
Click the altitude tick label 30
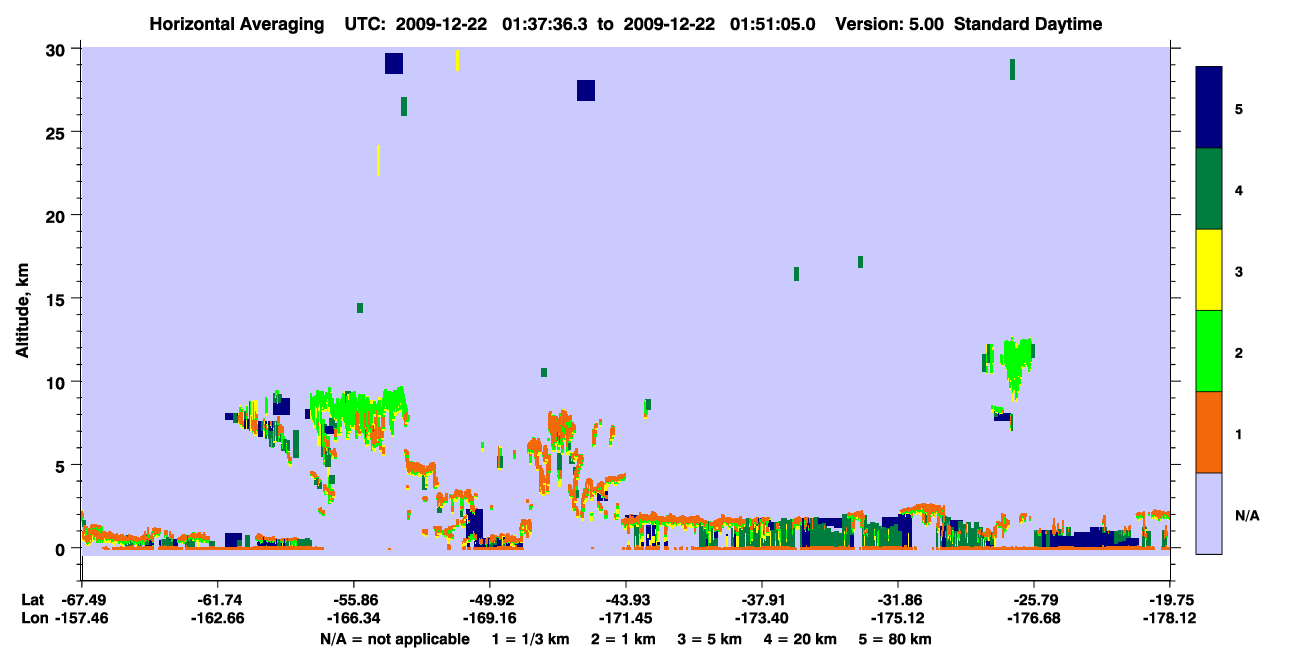point(57,49)
